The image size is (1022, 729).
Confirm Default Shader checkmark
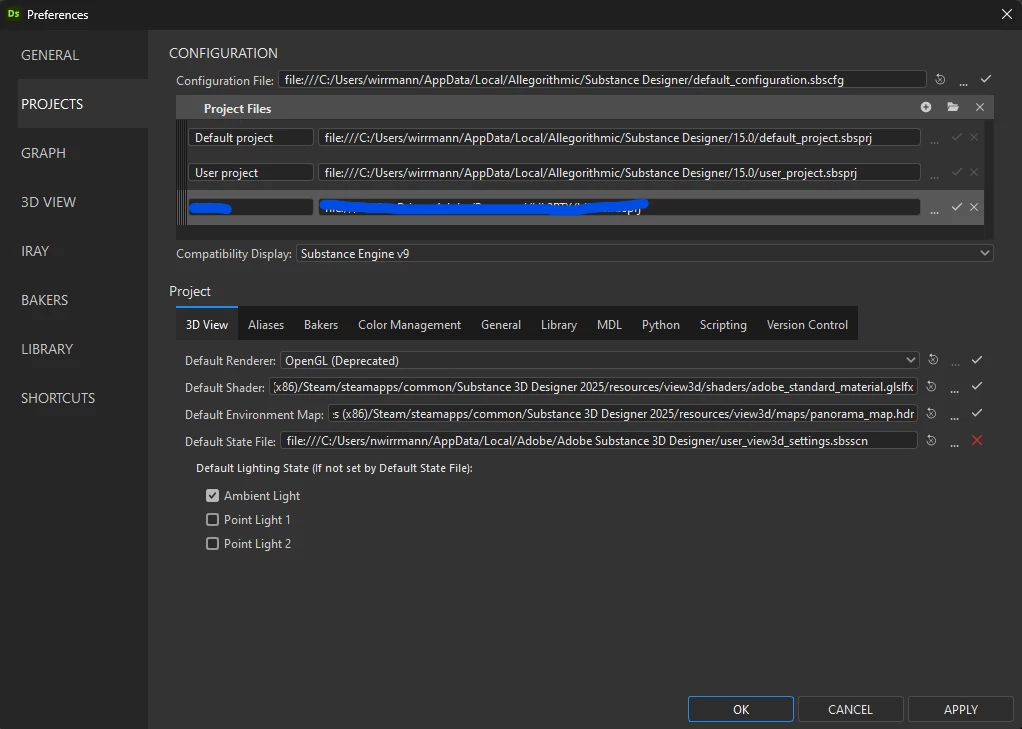[976, 386]
